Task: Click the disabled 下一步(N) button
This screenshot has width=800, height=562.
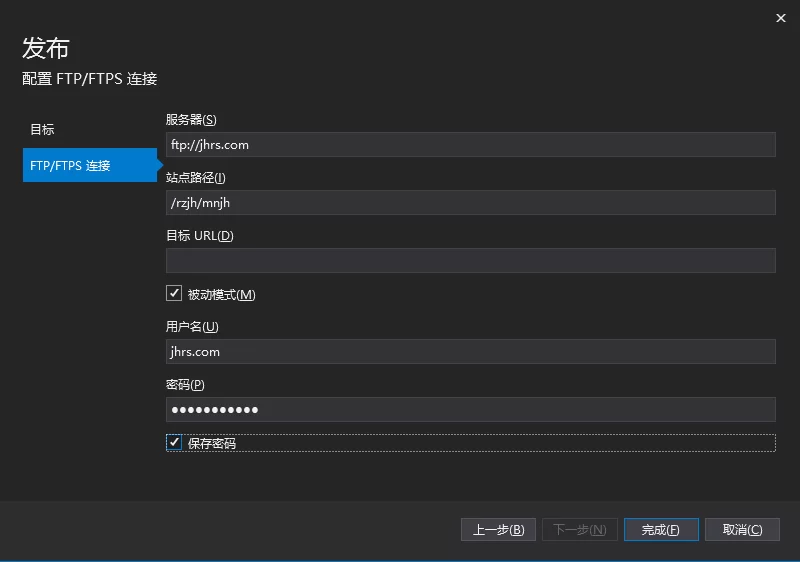Action: click(x=580, y=530)
